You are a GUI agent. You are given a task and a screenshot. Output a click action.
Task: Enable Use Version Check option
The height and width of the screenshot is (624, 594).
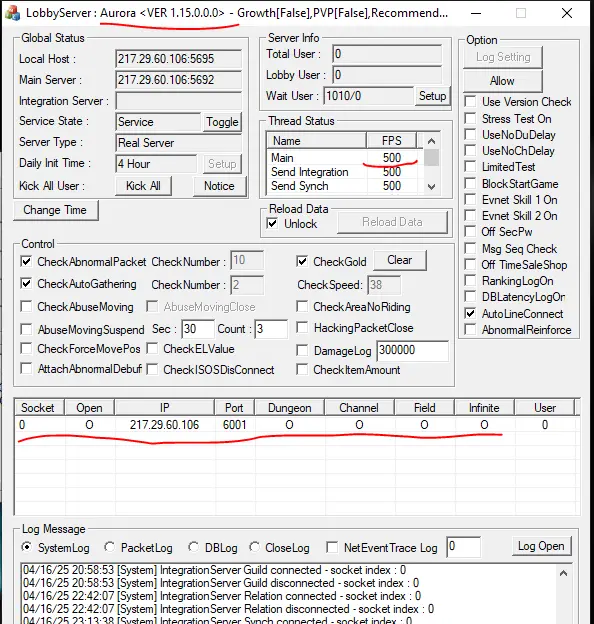coord(470,101)
